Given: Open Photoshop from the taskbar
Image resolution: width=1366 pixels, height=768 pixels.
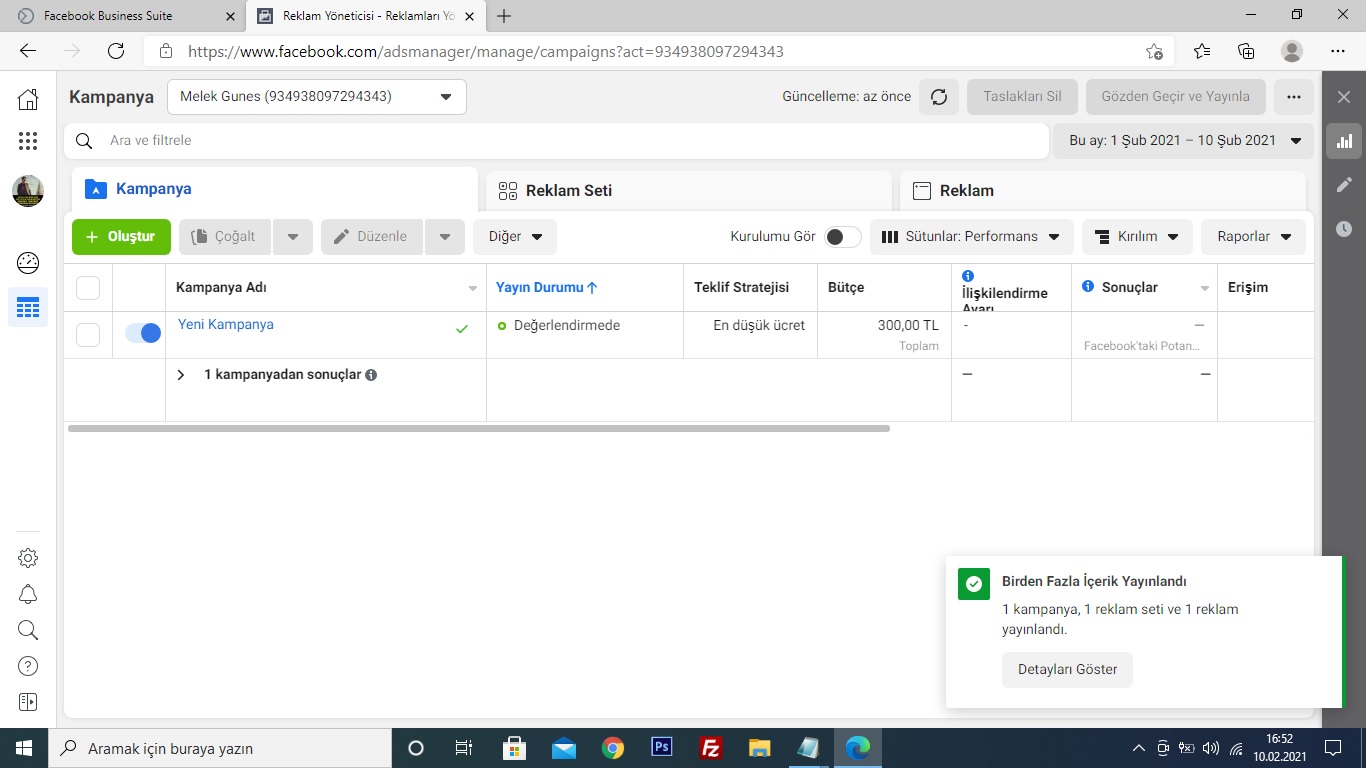Looking at the screenshot, I should tap(662, 748).
